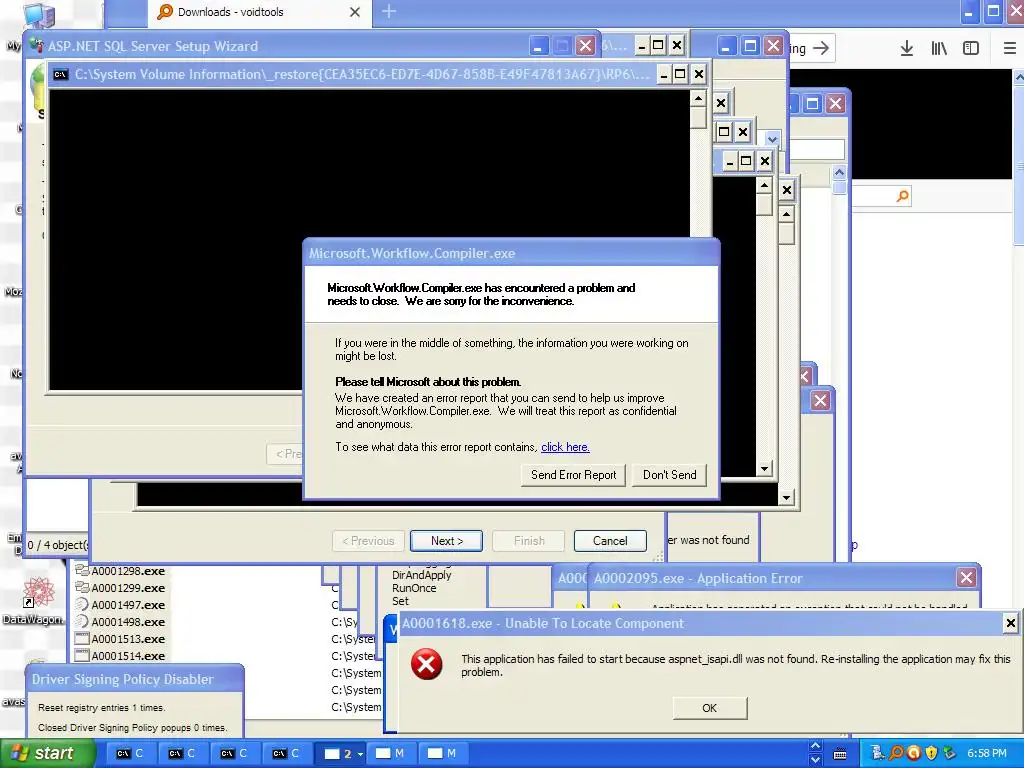Screen dimensions: 1024x768
Task: Select A0001498.exe file row
Action: point(121,622)
